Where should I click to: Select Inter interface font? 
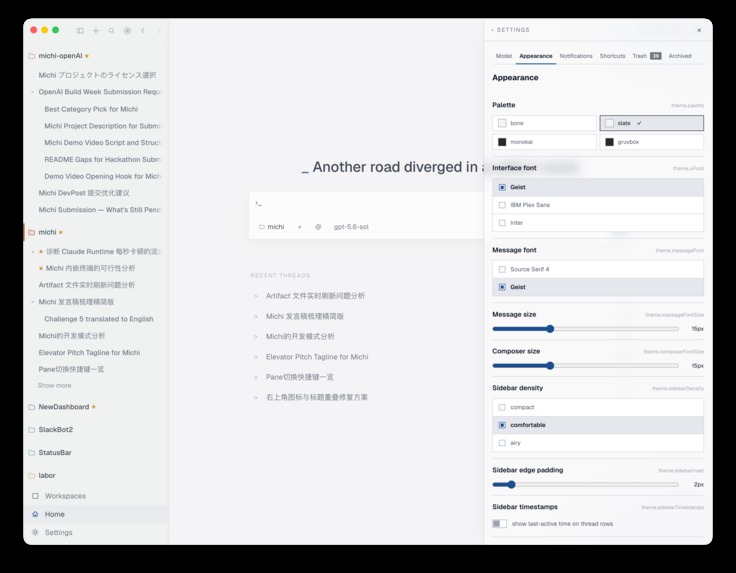pyautogui.click(x=598, y=223)
